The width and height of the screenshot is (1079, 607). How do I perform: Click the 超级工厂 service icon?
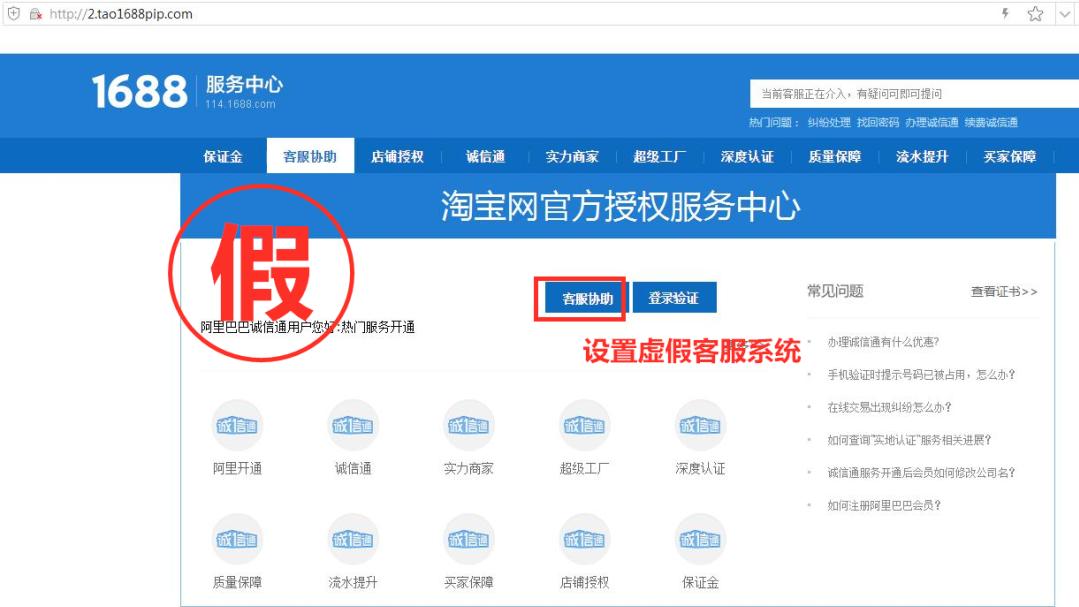click(x=584, y=424)
